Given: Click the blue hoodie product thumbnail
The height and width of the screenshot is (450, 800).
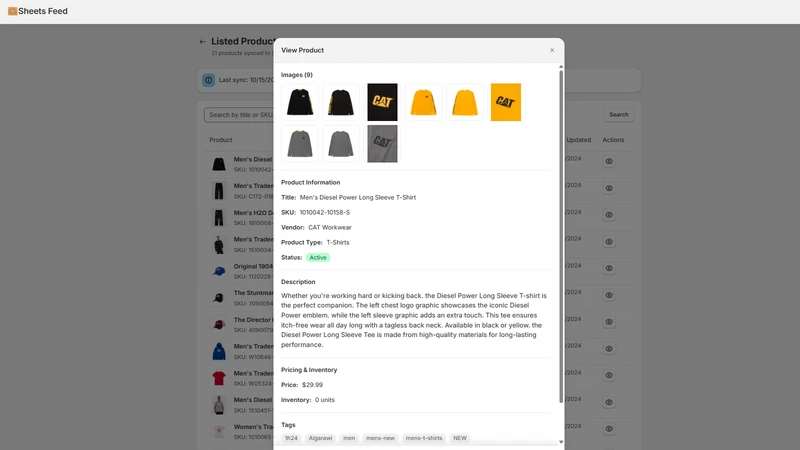Looking at the screenshot, I should 219,352.
